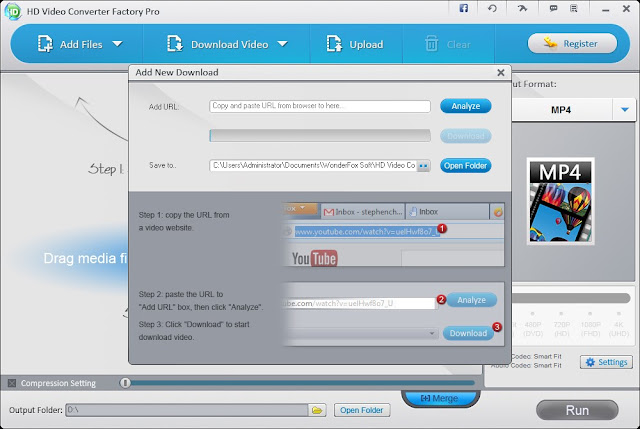Open the MP4 output format dropdown arrow
Screen dimensions: 640x429
click(x=624, y=109)
